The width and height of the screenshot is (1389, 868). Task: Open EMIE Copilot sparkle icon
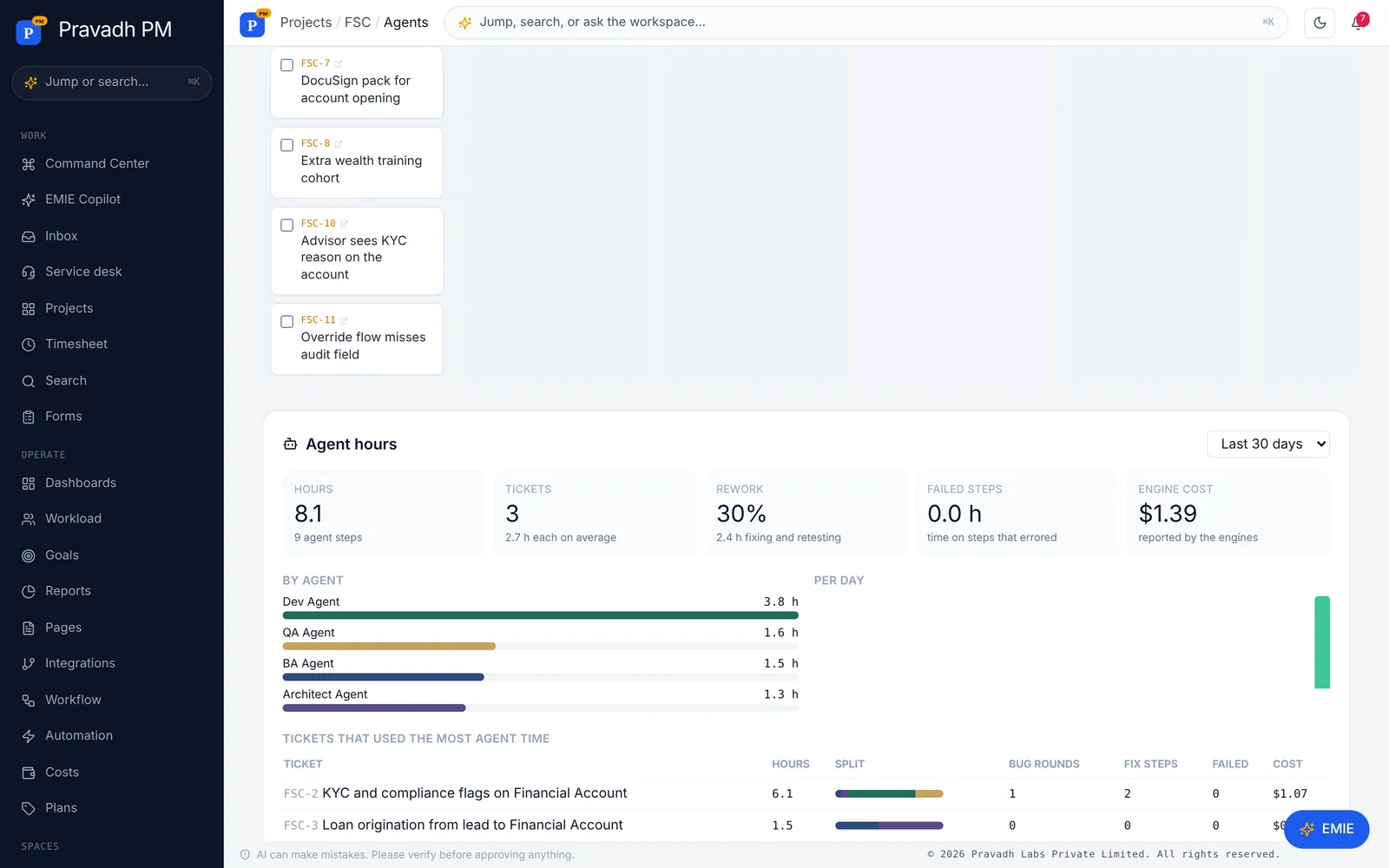point(29,200)
